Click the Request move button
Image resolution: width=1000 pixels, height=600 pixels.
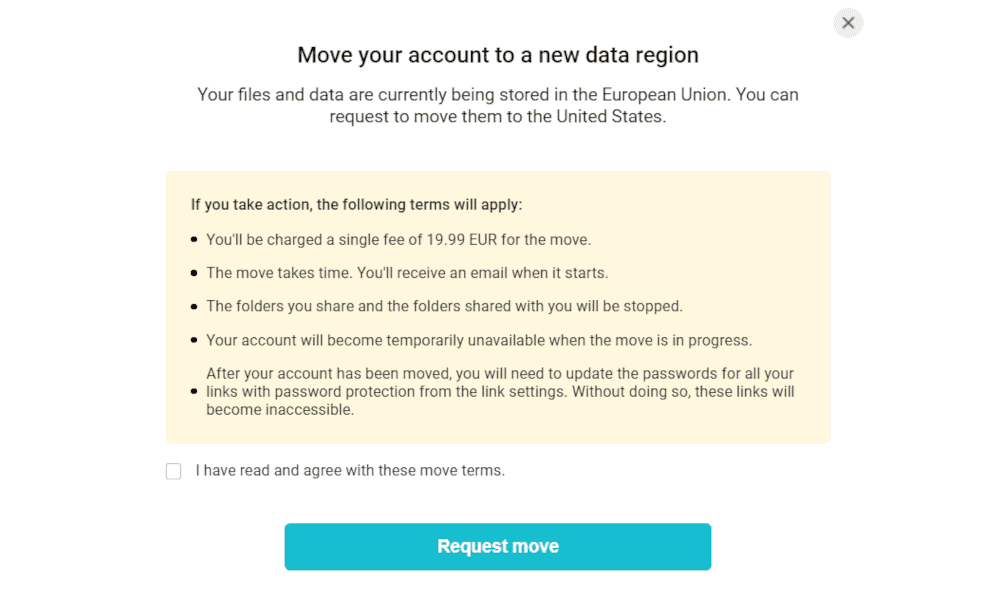497,546
